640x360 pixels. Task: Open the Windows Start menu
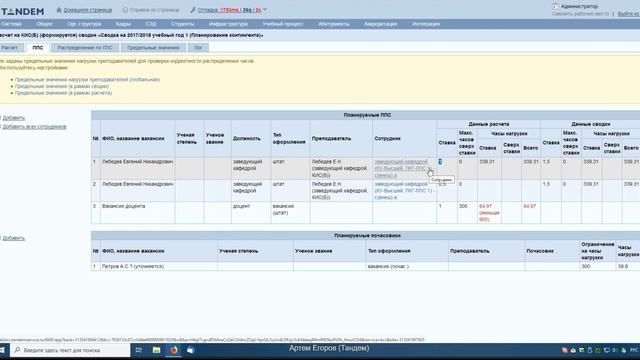point(2,350)
